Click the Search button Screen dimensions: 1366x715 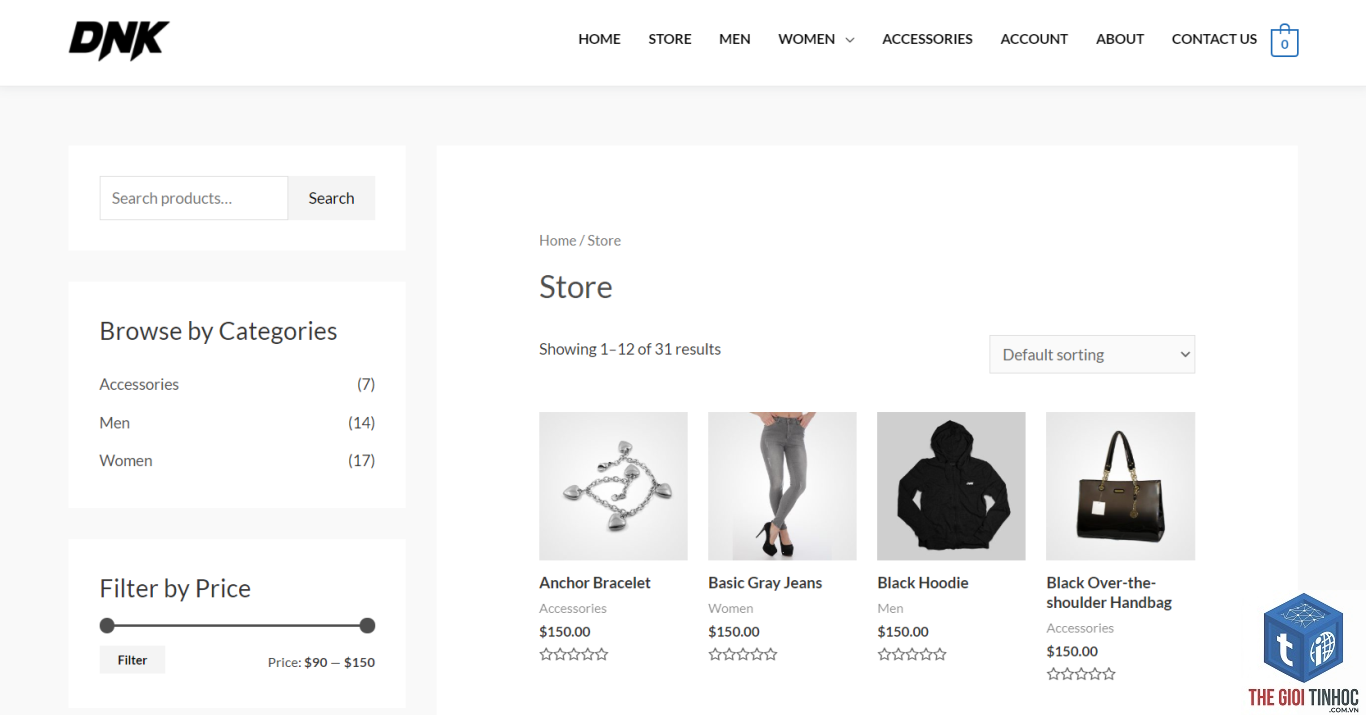point(331,198)
